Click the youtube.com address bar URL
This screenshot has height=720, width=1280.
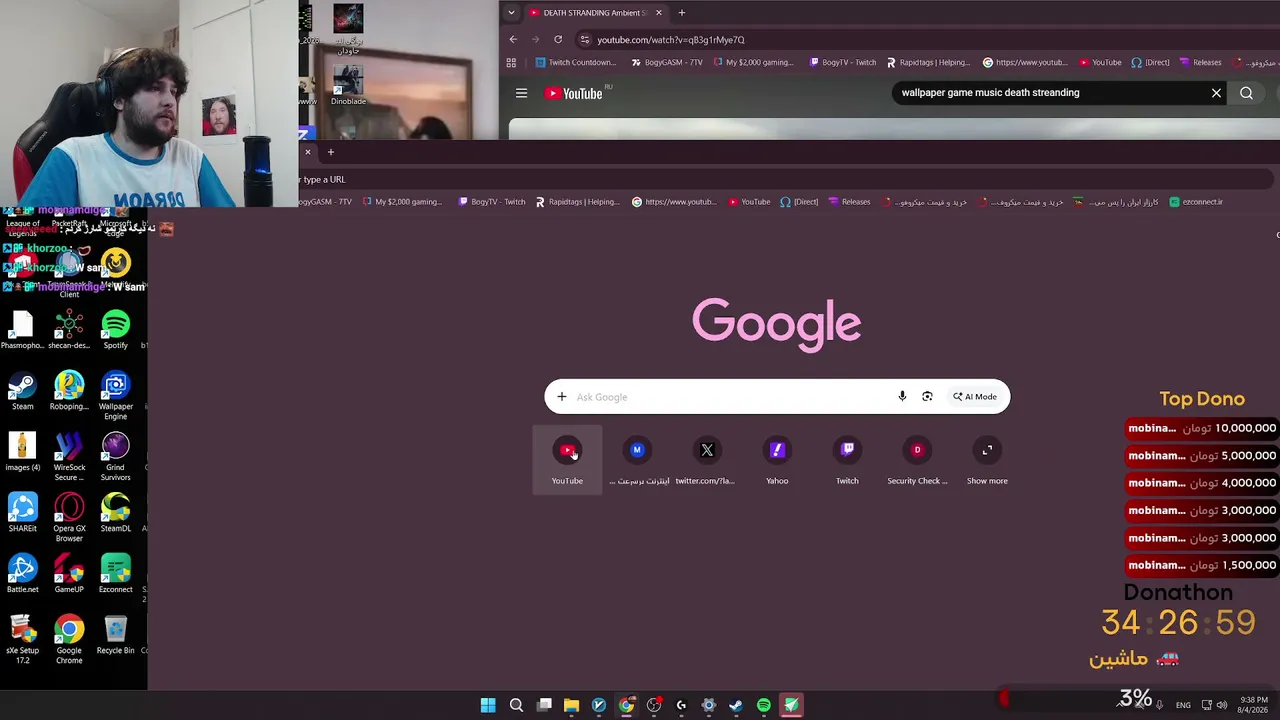(671, 40)
